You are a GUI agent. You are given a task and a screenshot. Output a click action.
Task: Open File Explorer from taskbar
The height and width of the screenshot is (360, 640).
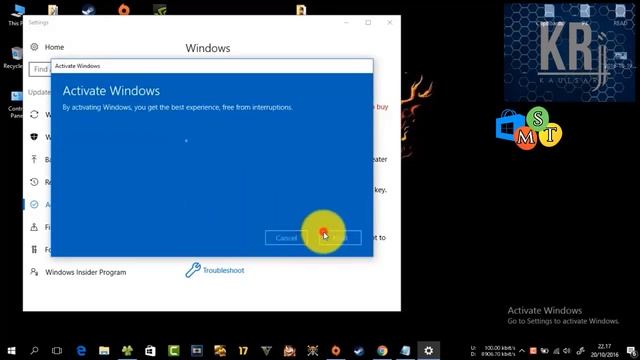tap(104, 351)
